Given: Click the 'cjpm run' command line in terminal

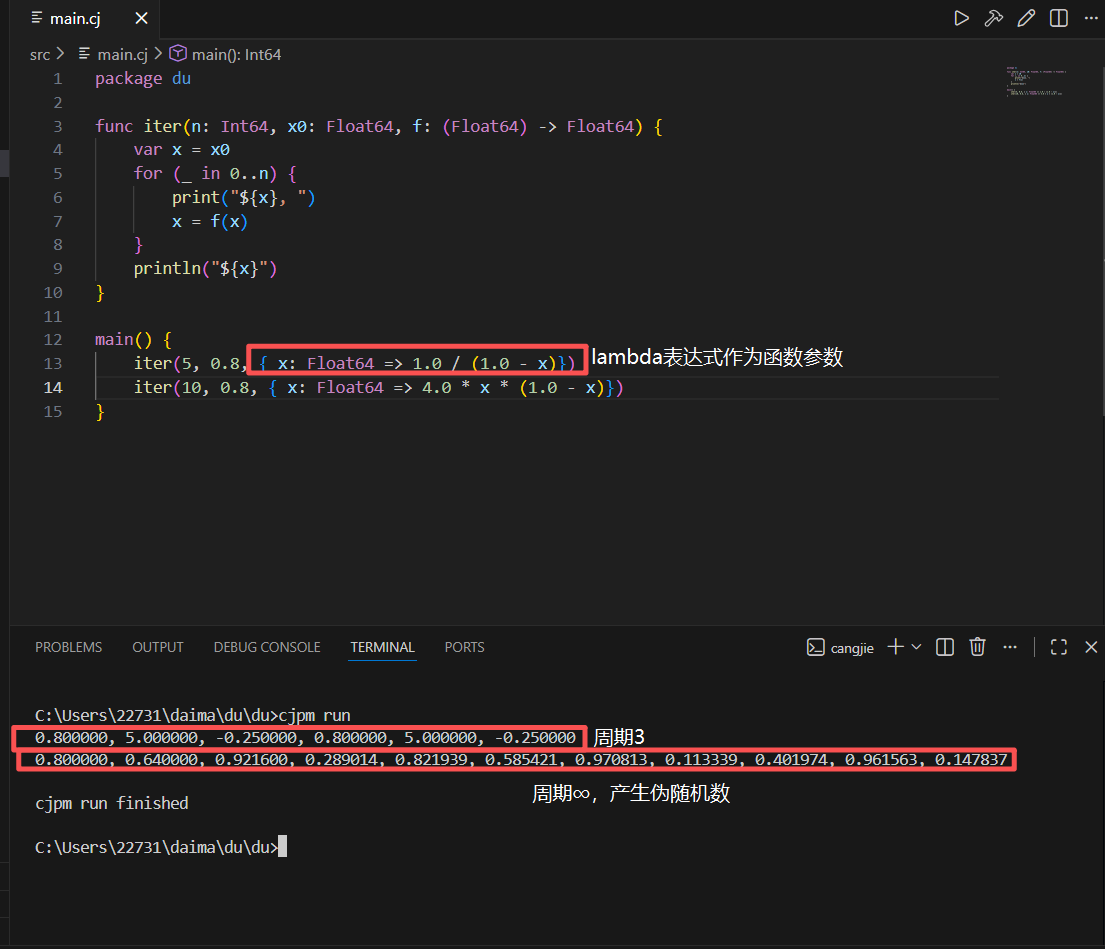Looking at the screenshot, I should coord(192,715).
